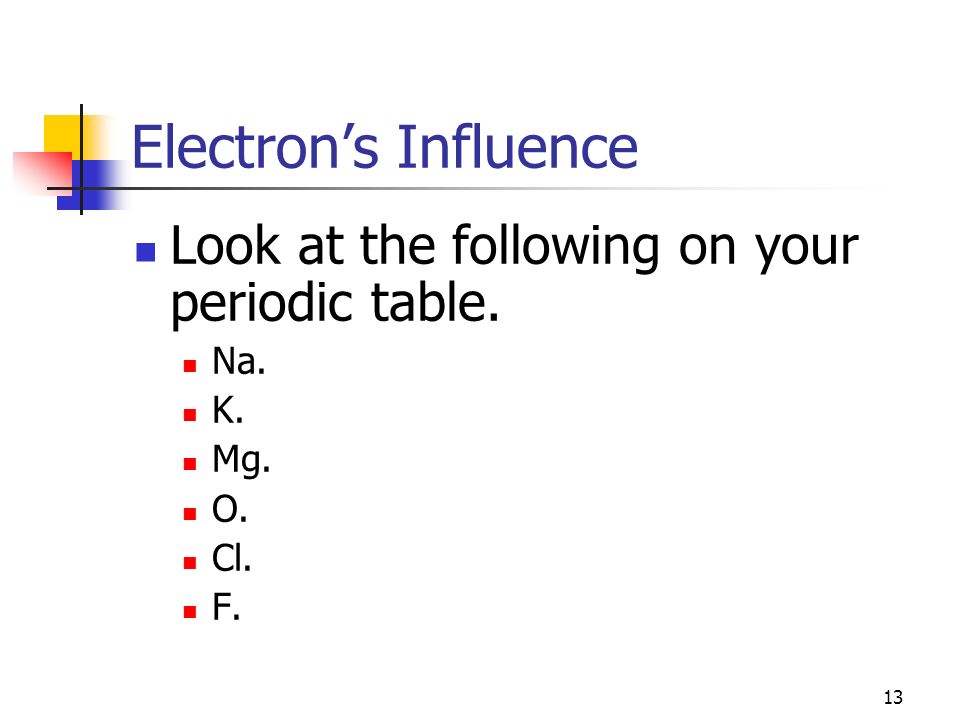
Task: Select the Mg. list item text
Action: (x=241, y=460)
